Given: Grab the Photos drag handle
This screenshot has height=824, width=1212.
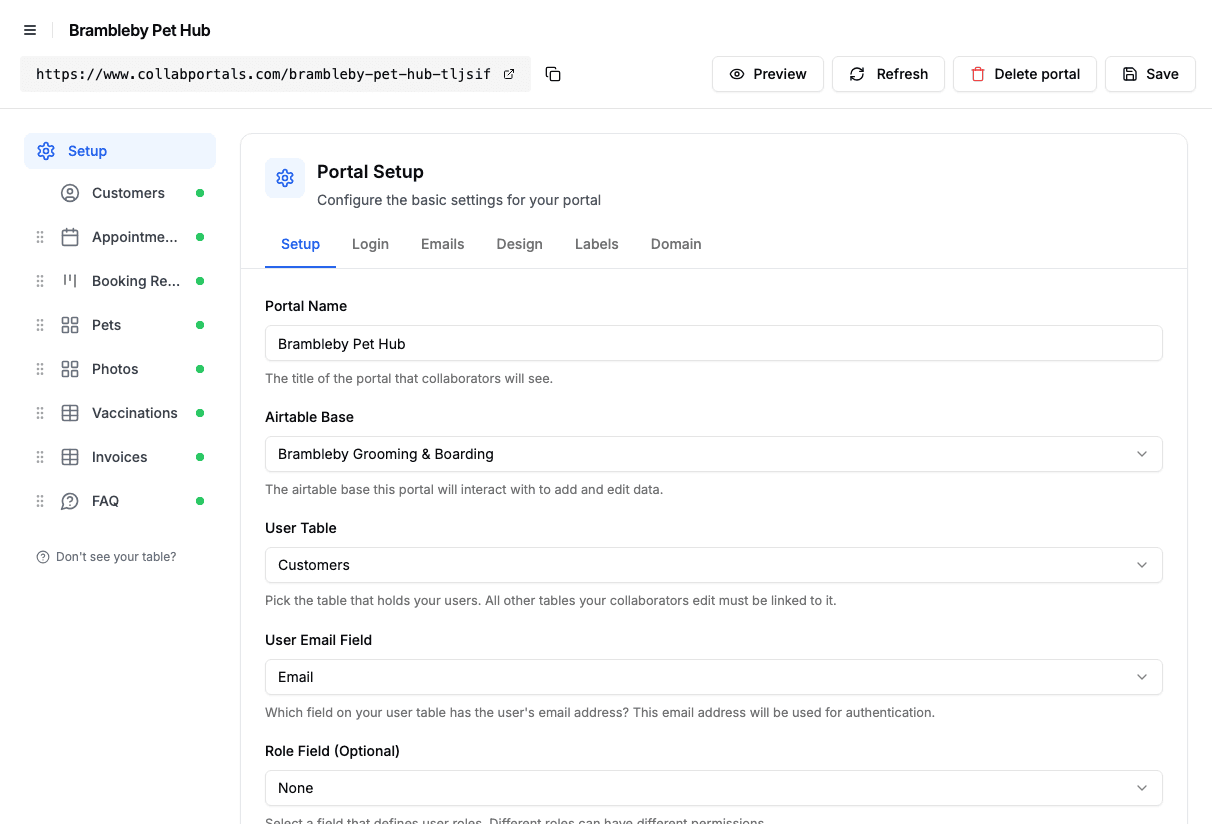Looking at the screenshot, I should [40, 369].
